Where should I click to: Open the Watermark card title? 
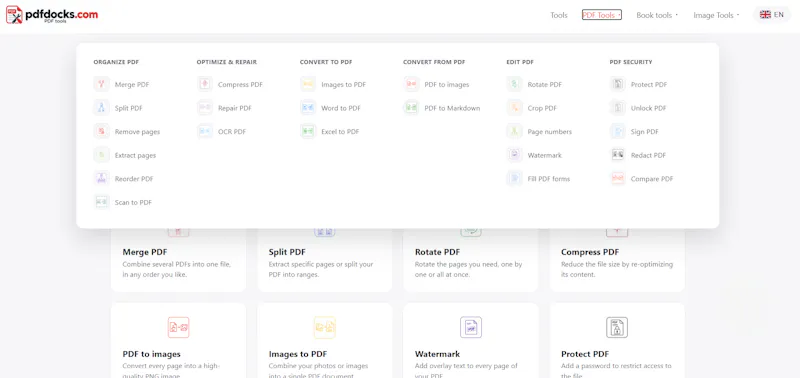click(437, 354)
